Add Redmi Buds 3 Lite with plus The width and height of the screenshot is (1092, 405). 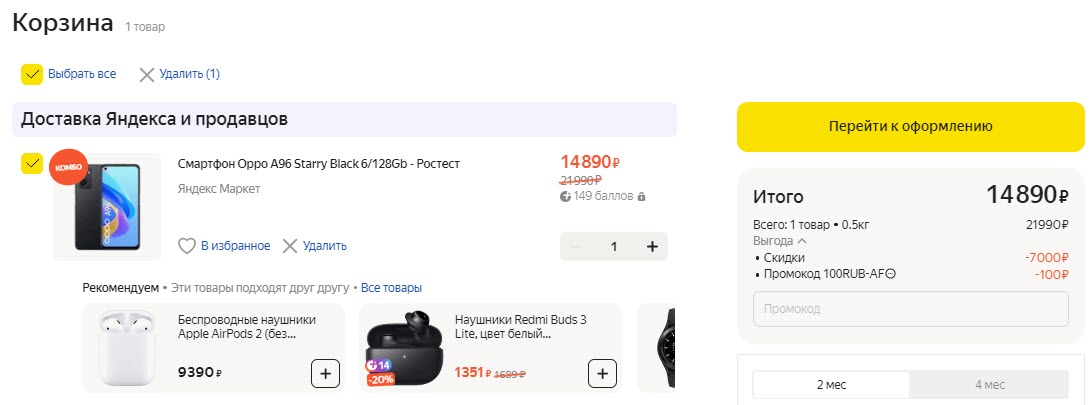coord(602,375)
